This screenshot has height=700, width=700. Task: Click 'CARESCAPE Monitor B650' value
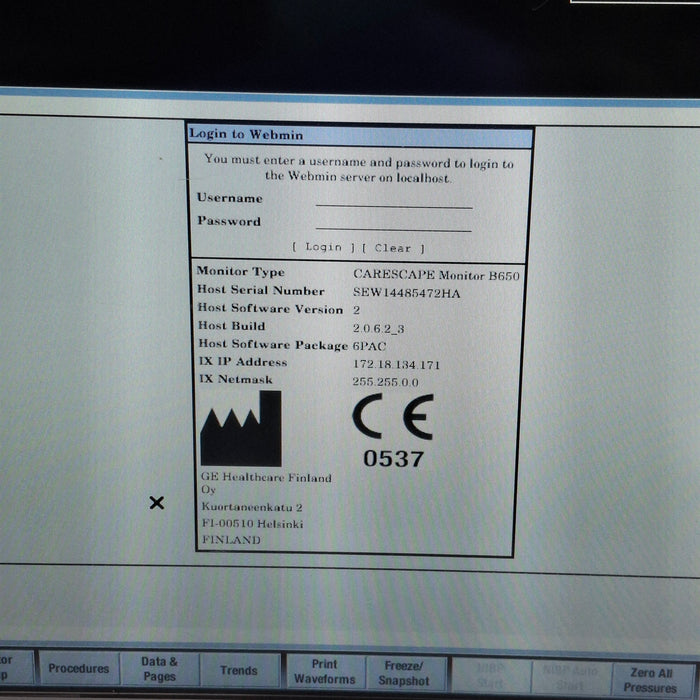(x=436, y=275)
